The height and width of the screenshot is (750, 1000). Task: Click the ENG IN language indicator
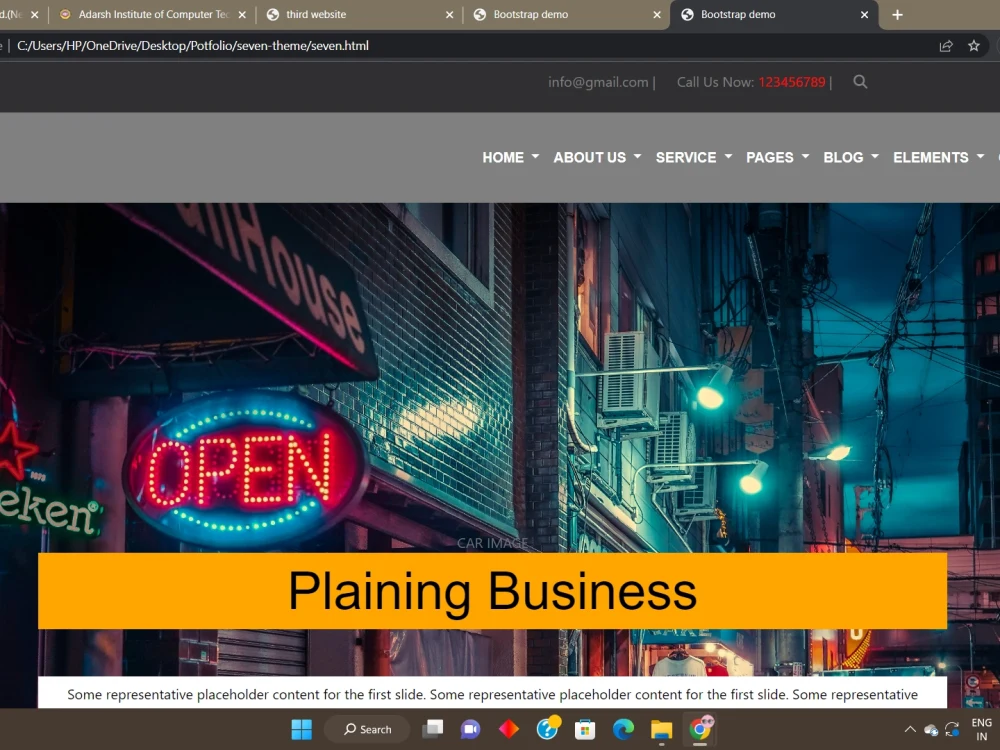(x=981, y=729)
